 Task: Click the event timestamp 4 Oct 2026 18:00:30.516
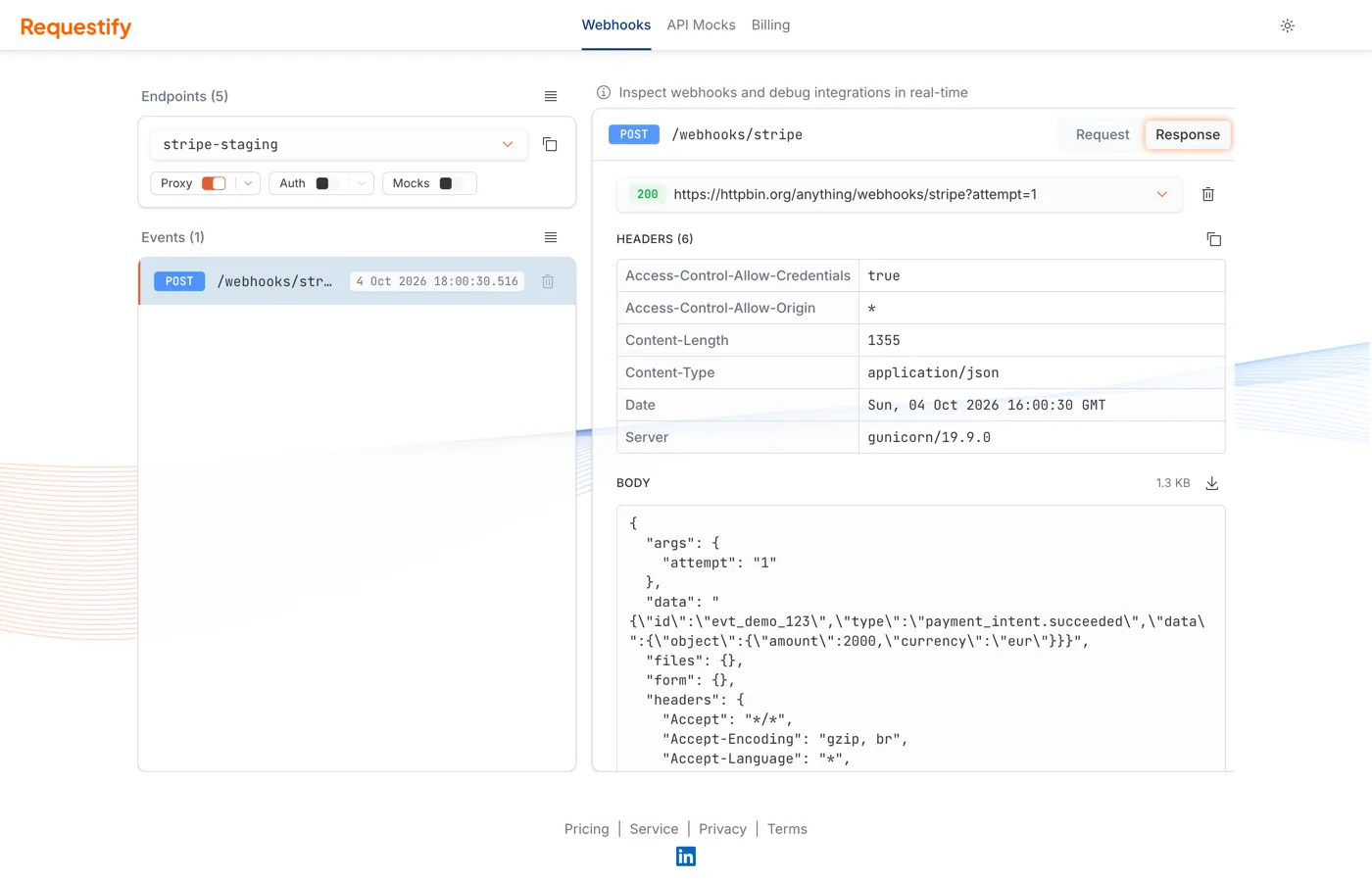coord(437,281)
